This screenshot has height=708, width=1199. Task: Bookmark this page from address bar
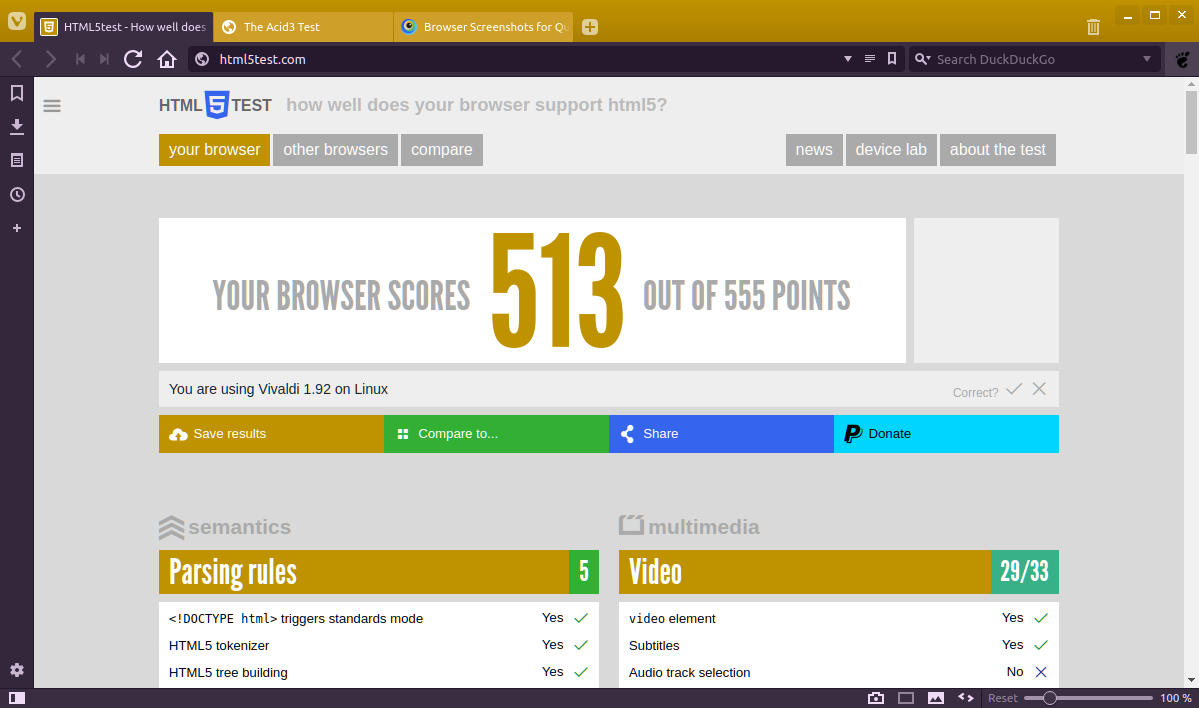892,59
